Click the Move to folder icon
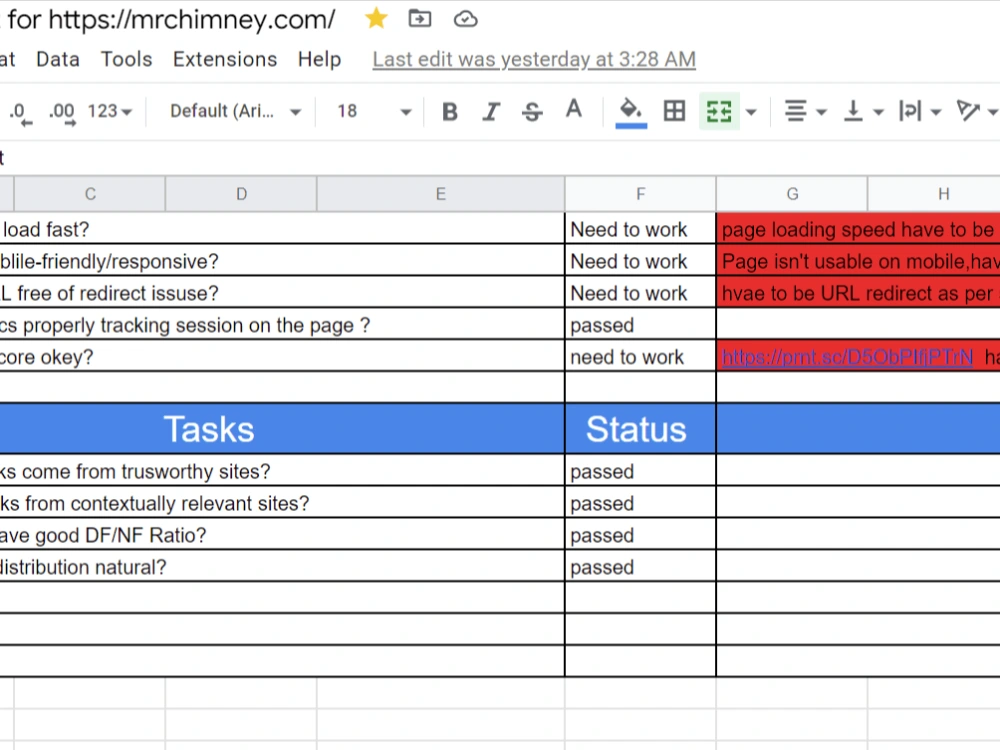The height and width of the screenshot is (750, 1000). 420,18
